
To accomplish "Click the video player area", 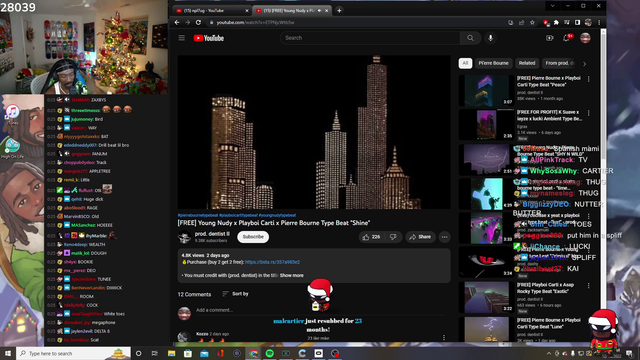I will 314,132.
